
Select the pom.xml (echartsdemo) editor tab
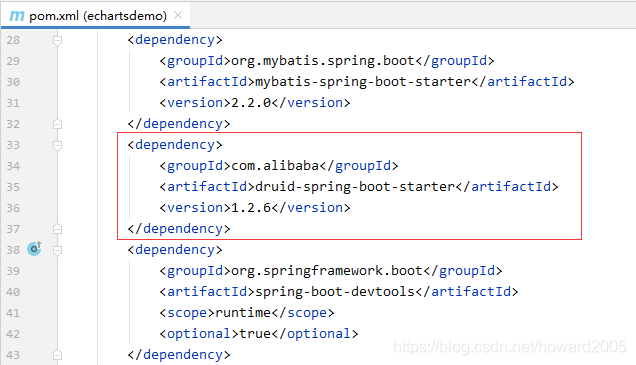click(95, 16)
